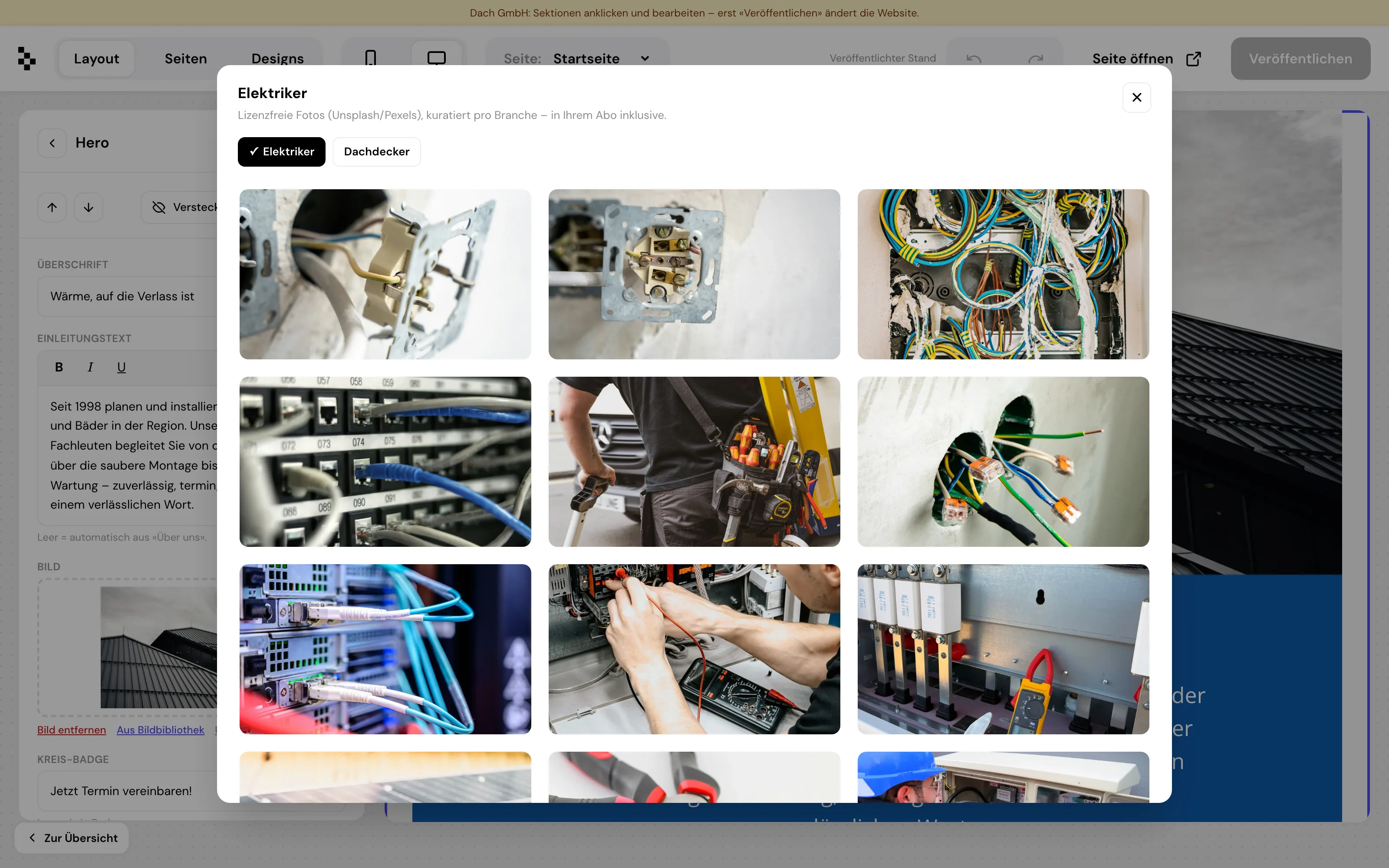Screen dimensions: 1389x868
Task: Choose the hands with multimeter probe photo
Action: pyautogui.click(x=694, y=649)
